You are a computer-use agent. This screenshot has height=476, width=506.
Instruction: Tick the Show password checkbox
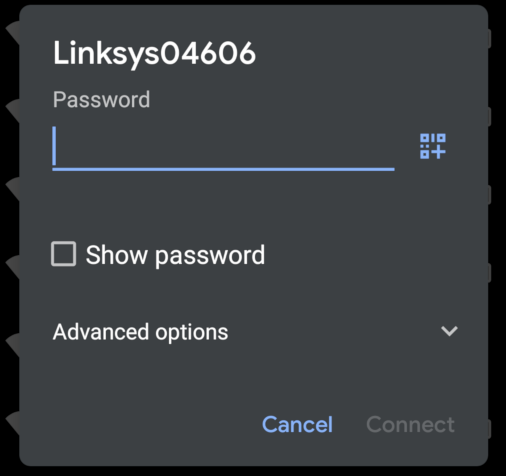pos(63,254)
